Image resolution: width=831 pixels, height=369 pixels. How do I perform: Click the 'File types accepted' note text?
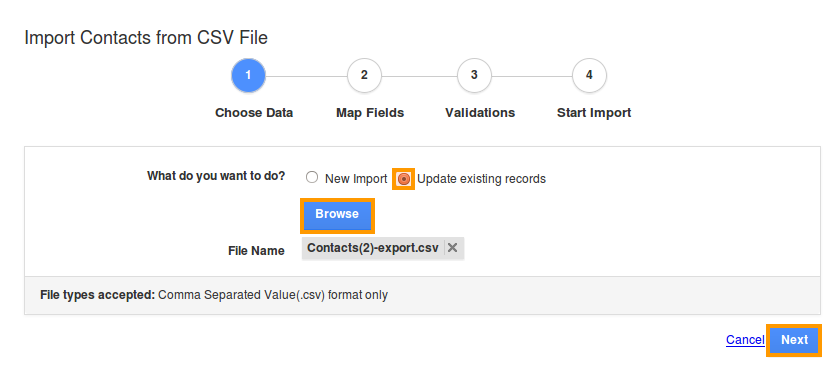click(x=214, y=295)
